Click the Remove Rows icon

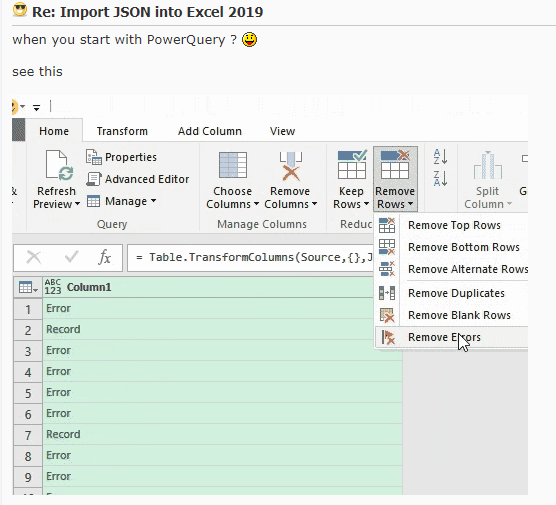click(x=395, y=165)
